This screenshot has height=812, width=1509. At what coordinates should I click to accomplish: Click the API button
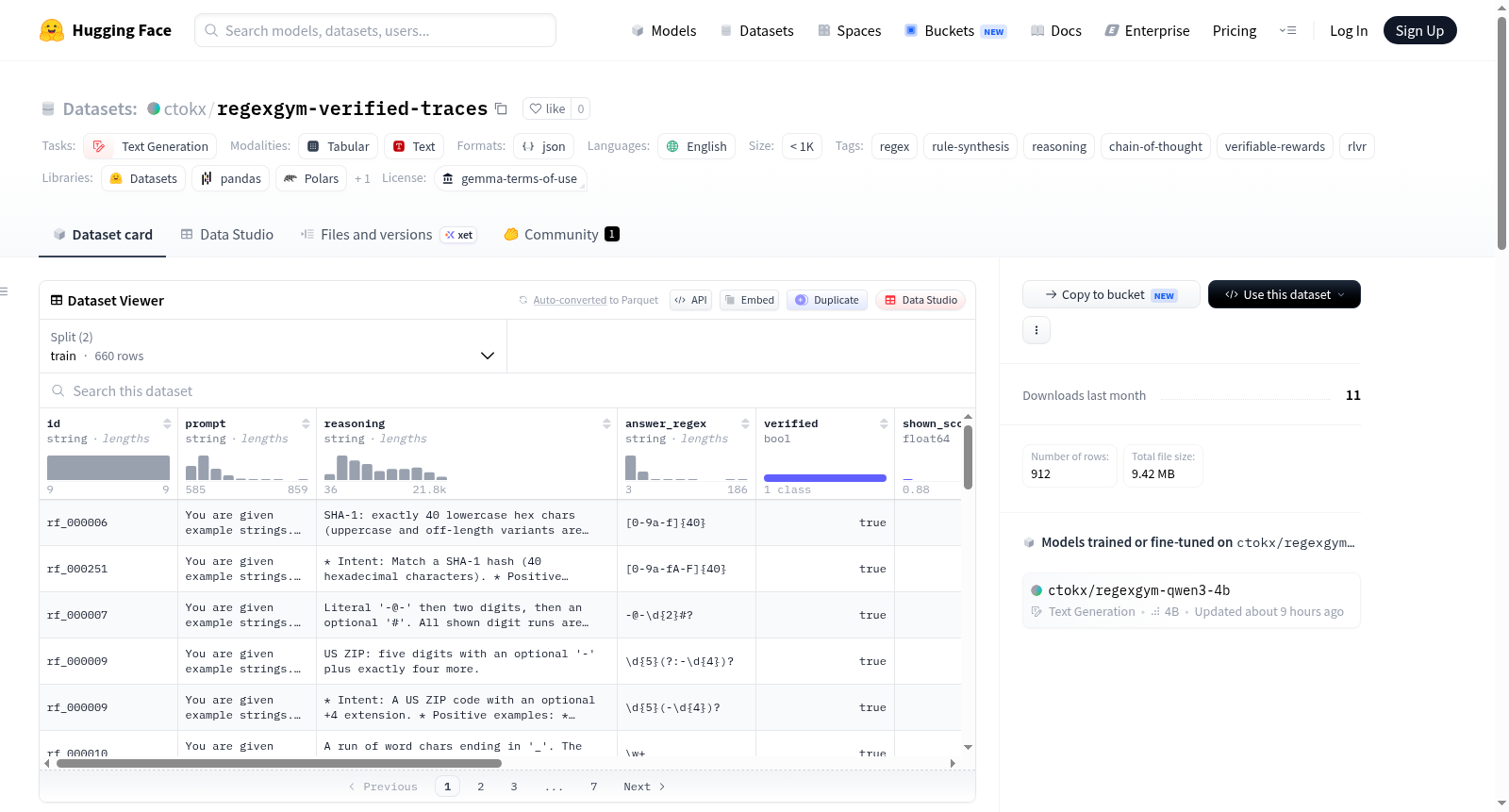coord(690,300)
